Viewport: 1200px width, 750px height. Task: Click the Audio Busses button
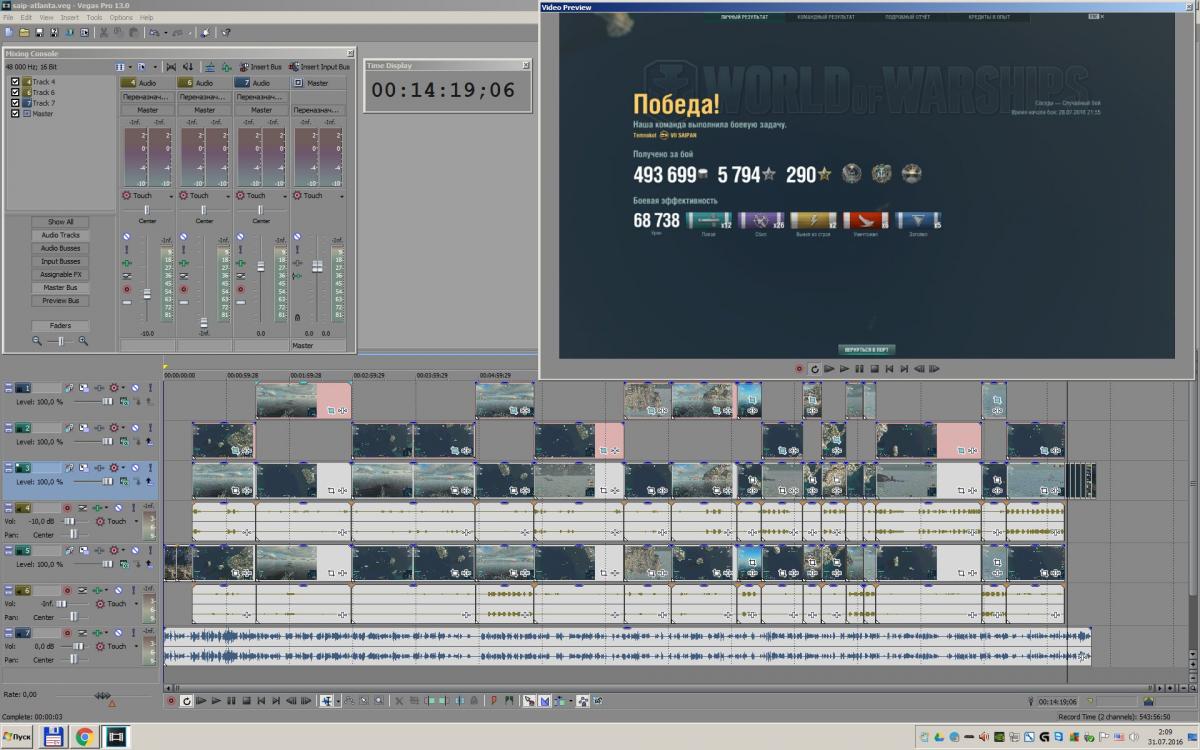coord(60,248)
